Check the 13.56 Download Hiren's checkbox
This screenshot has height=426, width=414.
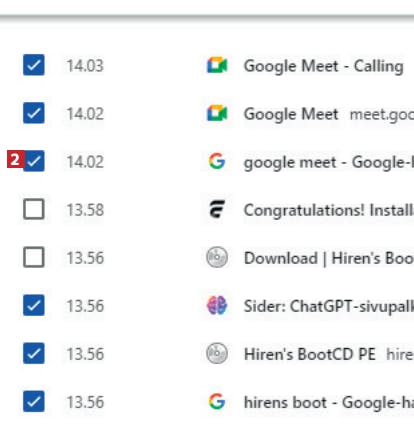(x=34, y=257)
